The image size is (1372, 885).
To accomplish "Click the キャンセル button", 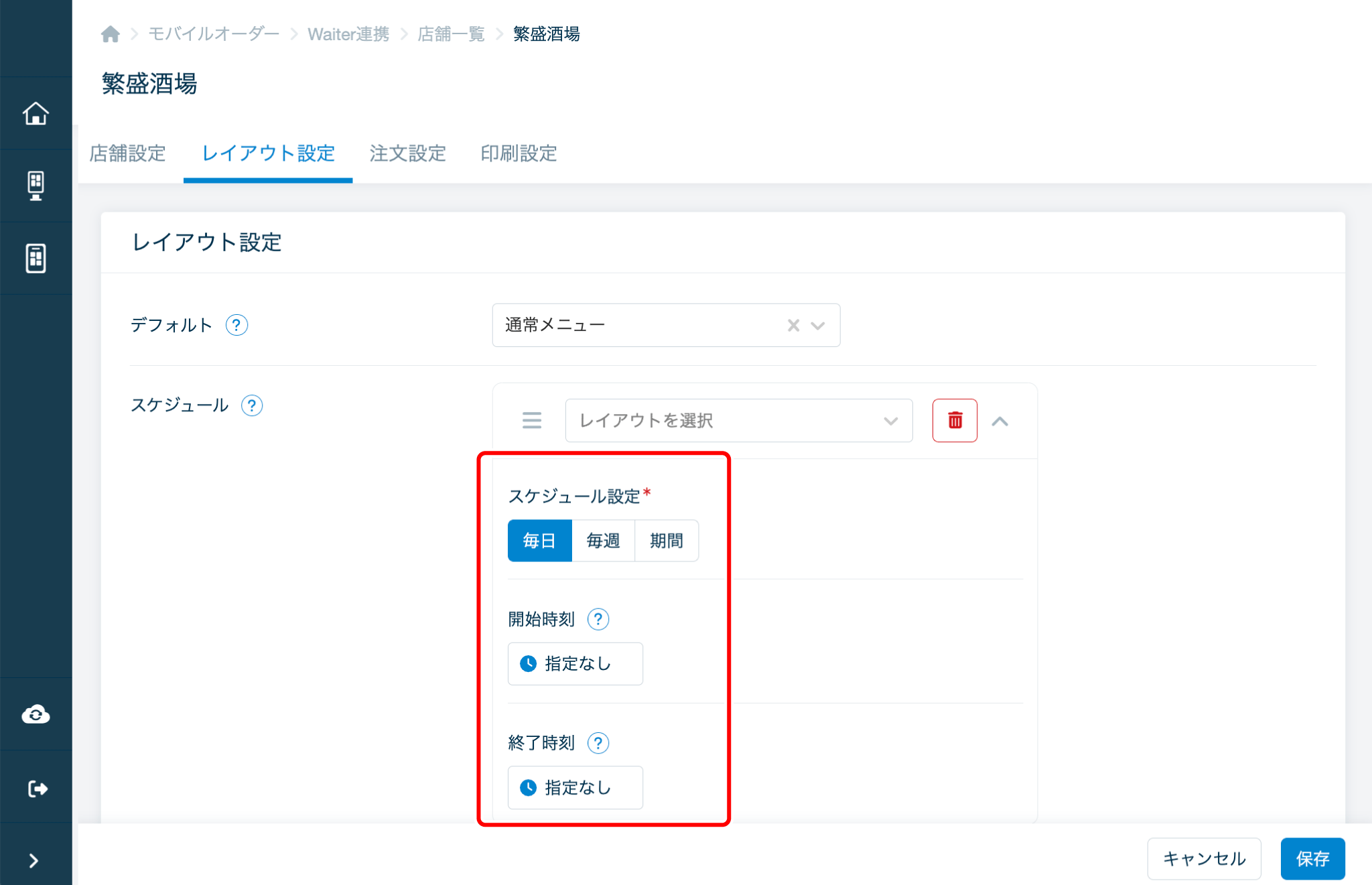I will tap(1203, 858).
